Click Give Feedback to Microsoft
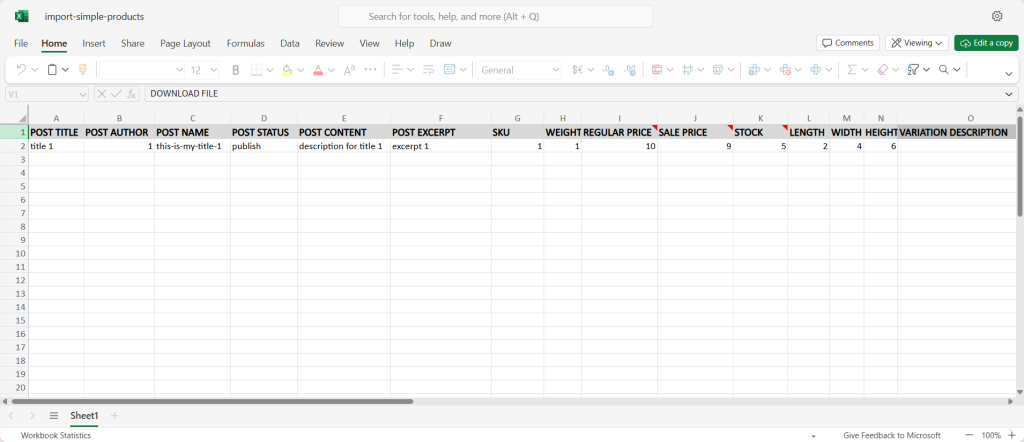The height and width of the screenshot is (442, 1024). [891, 435]
